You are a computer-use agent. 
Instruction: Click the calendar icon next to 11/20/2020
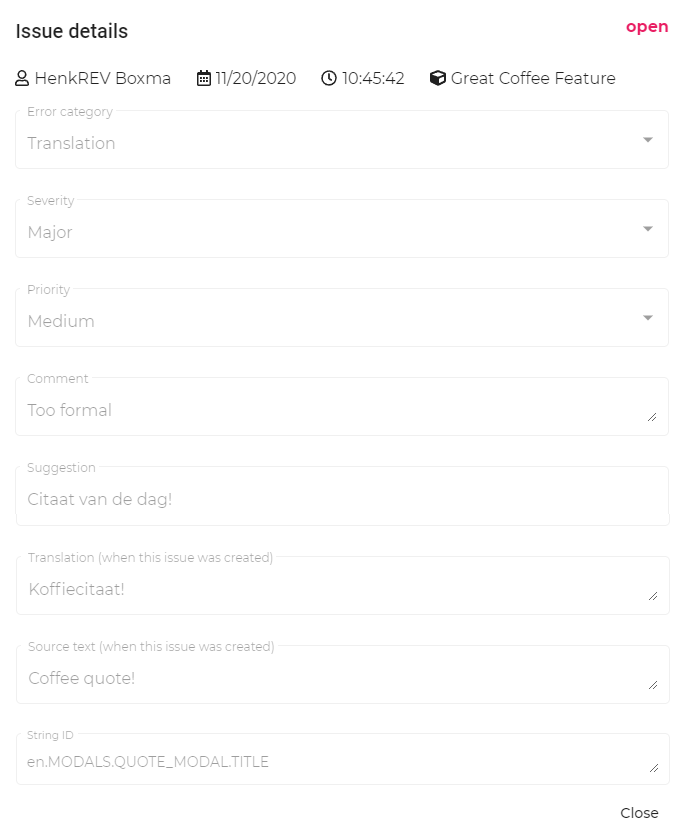pyautogui.click(x=204, y=78)
